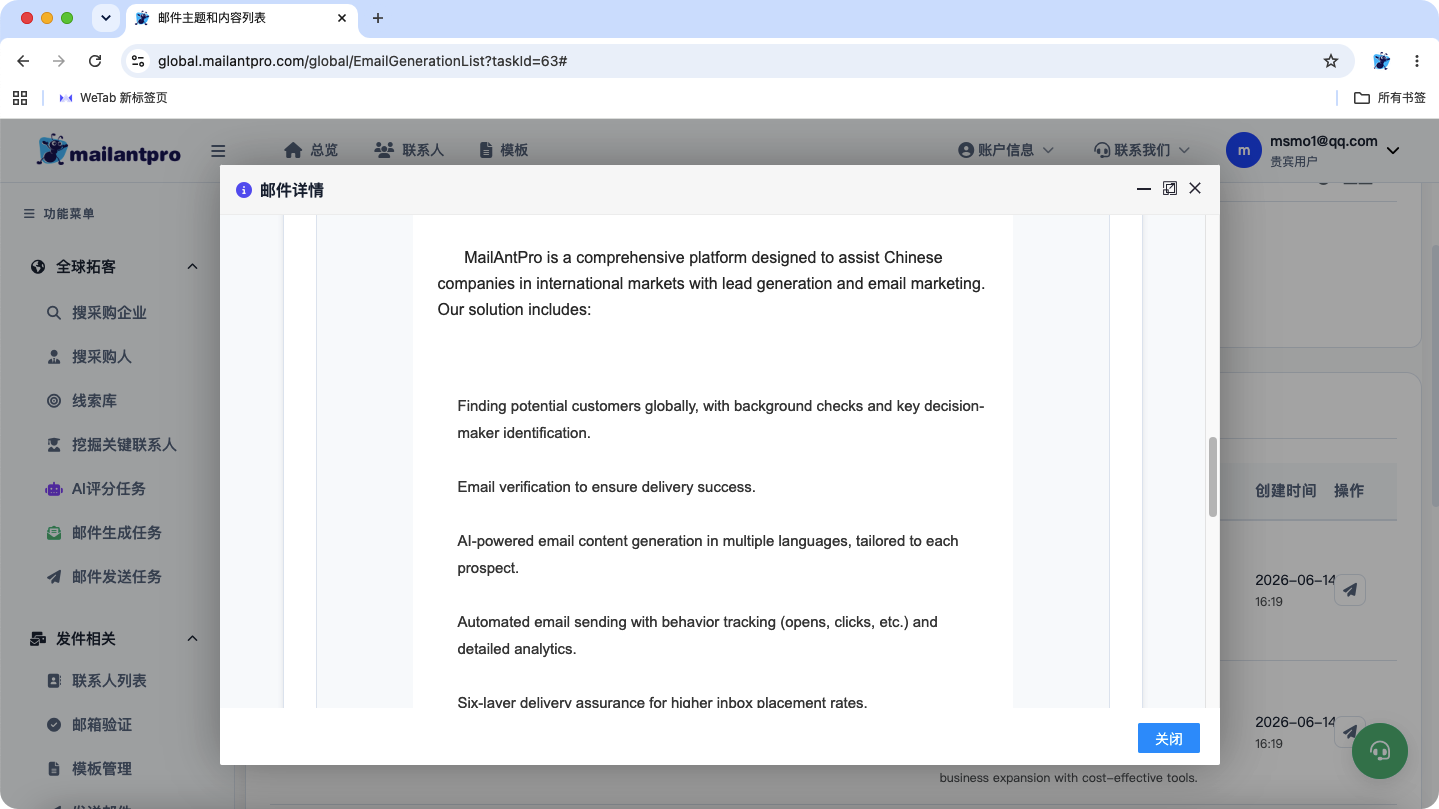Open a new browser tab with plus button
1439x809 pixels.
pyautogui.click(x=377, y=18)
